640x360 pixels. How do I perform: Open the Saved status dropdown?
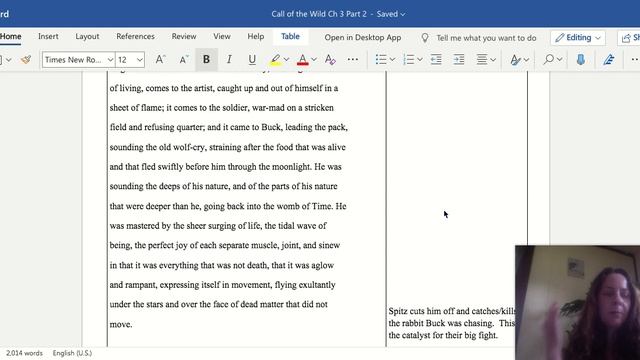[x=391, y=14]
